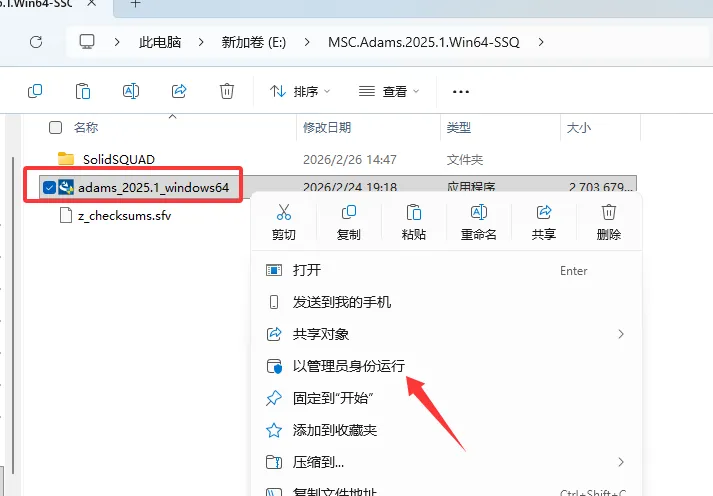Click the Paste icon in the toolbar

click(83, 91)
